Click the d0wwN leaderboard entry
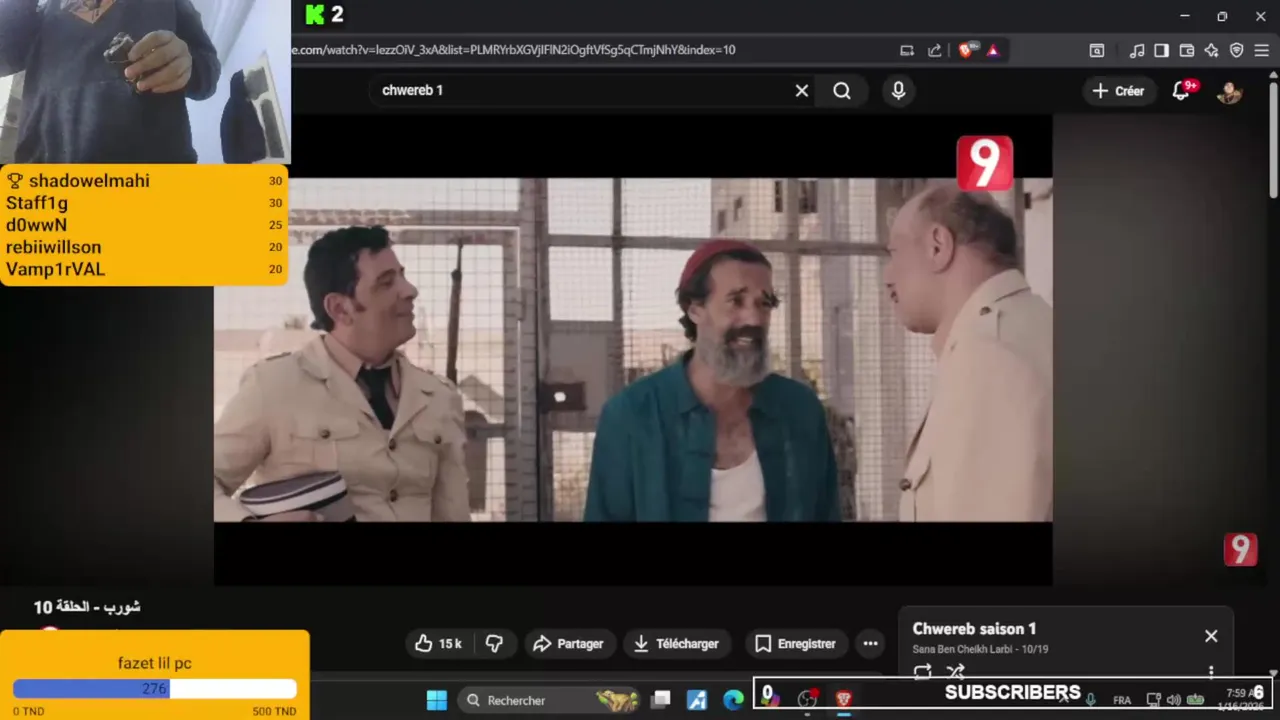The width and height of the screenshot is (1280, 720). coord(144,225)
